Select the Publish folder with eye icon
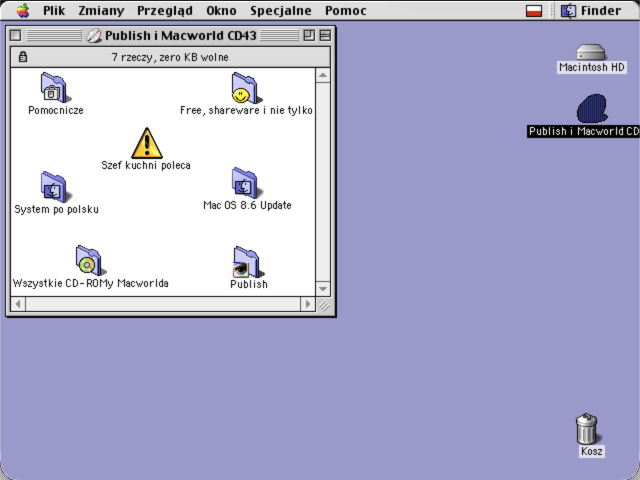 click(x=248, y=262)
